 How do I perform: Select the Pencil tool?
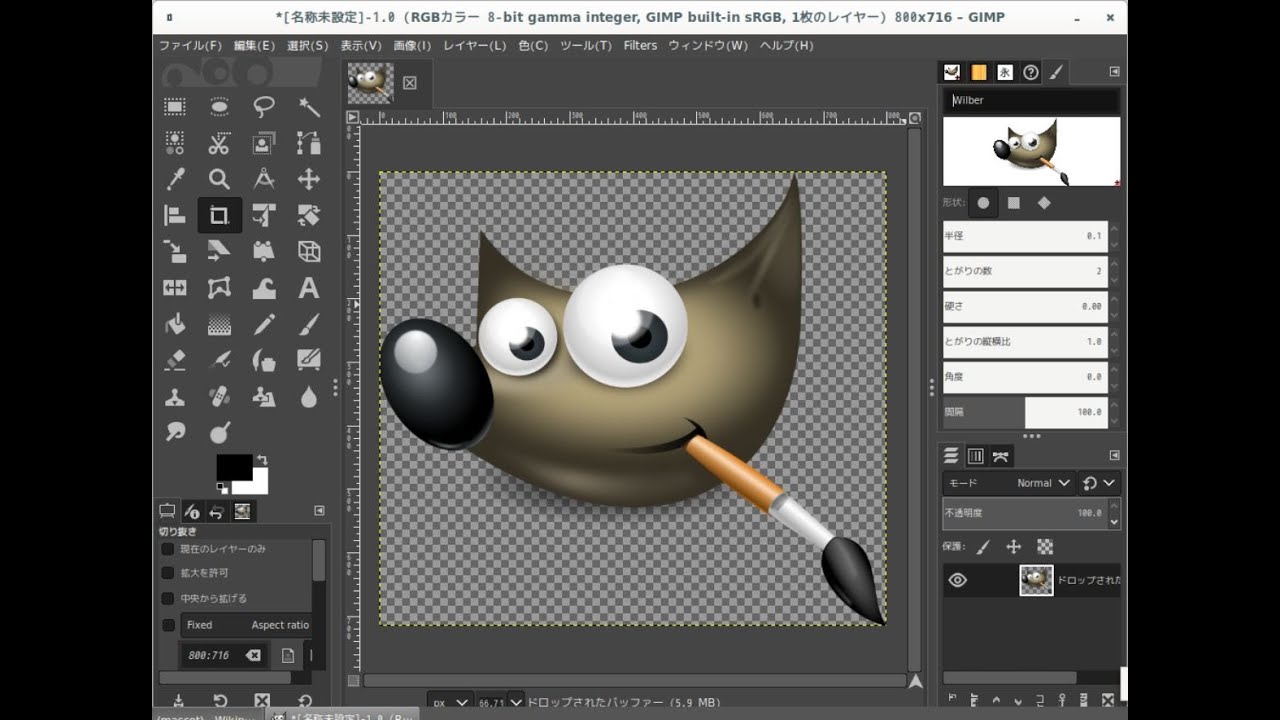tap(264, 324)
